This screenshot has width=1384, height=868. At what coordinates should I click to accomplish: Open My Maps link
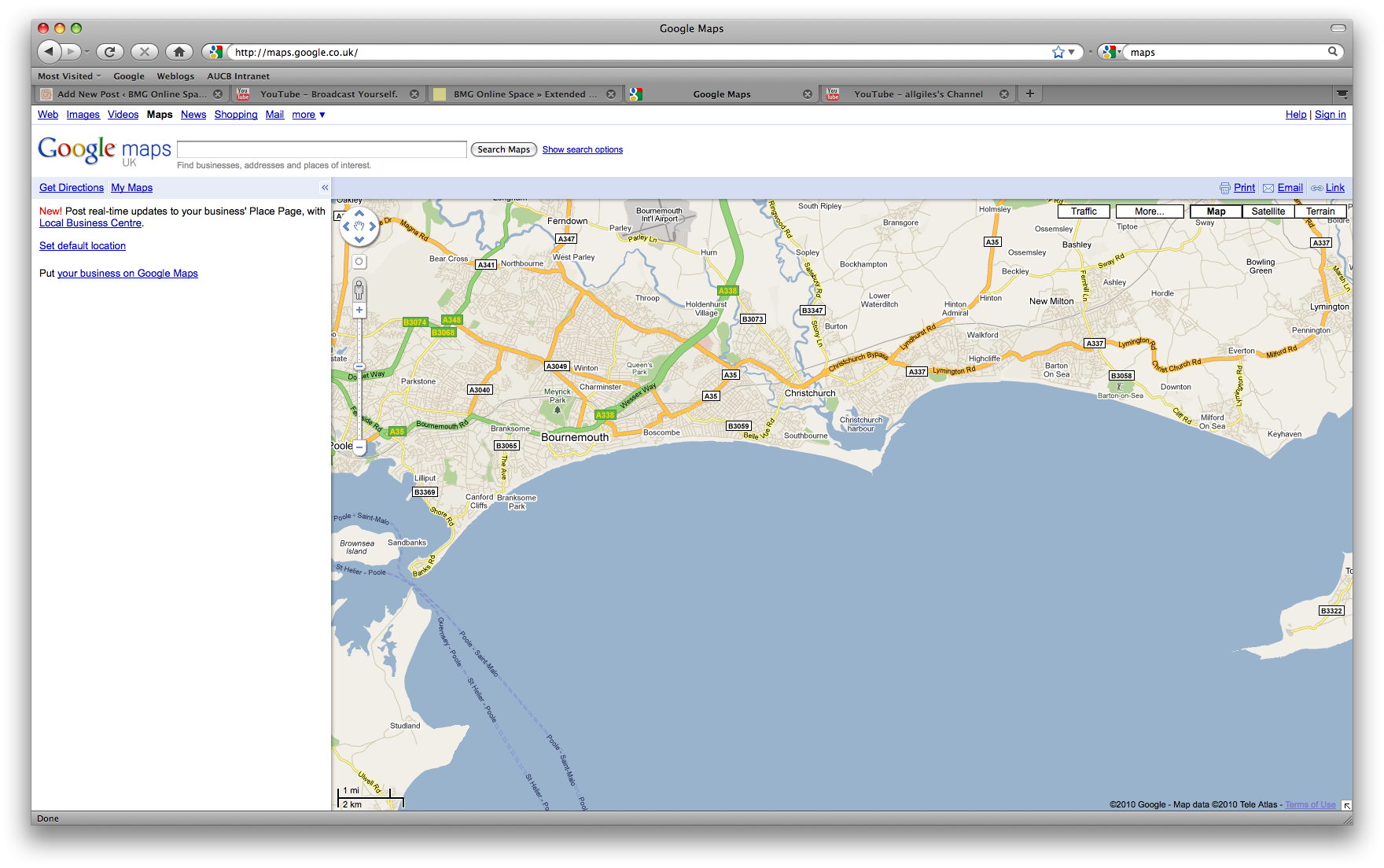(131, 188)
